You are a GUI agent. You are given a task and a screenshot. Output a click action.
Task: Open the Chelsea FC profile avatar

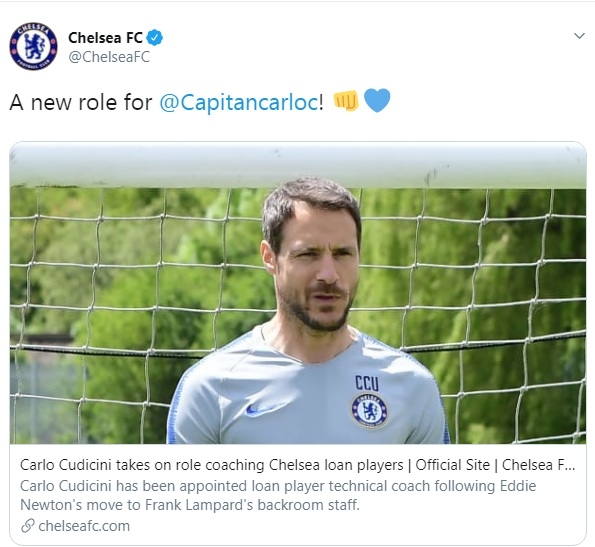pos(33,46)
